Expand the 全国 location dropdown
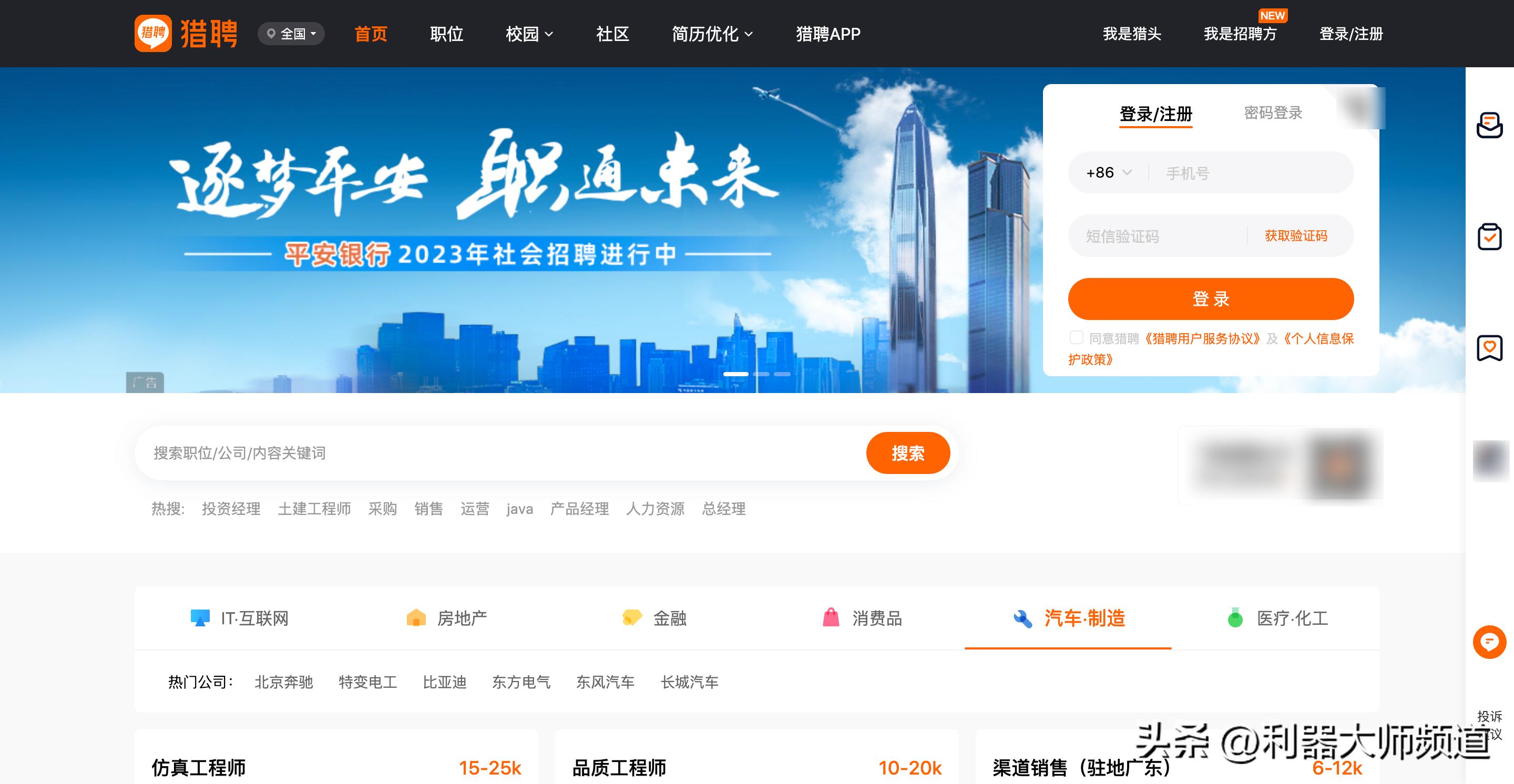Viewport: 1514px width, 784px height. (x=292, y=34)
